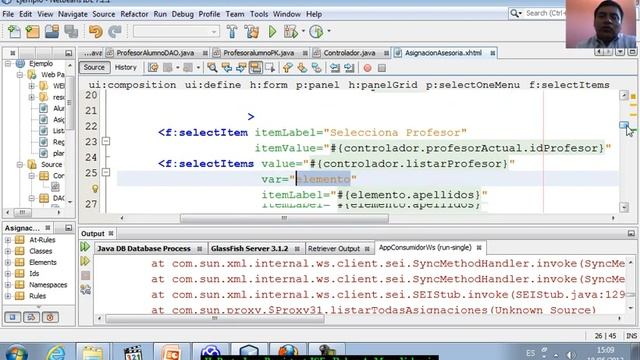This screenshot has height=360, width=640.
Task: Switch to History view
Action: pos(125,67)
